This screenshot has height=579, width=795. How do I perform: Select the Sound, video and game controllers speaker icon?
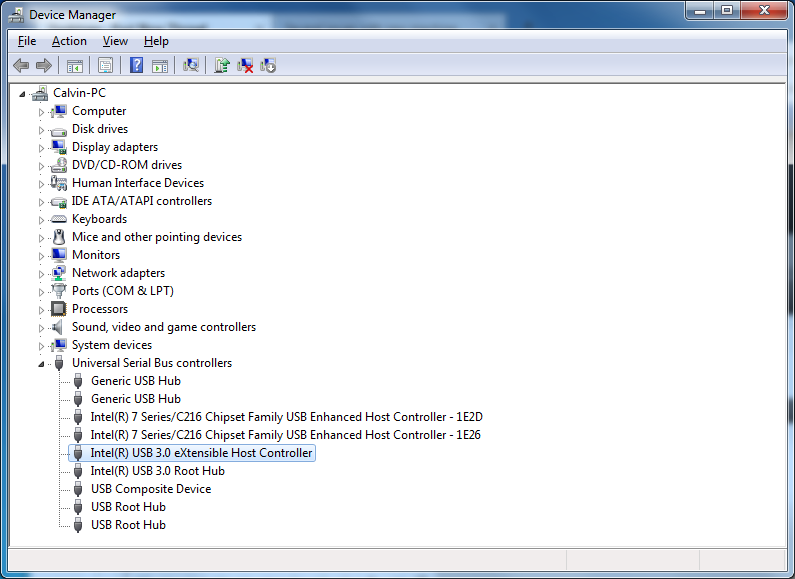(x=58, y=327)
